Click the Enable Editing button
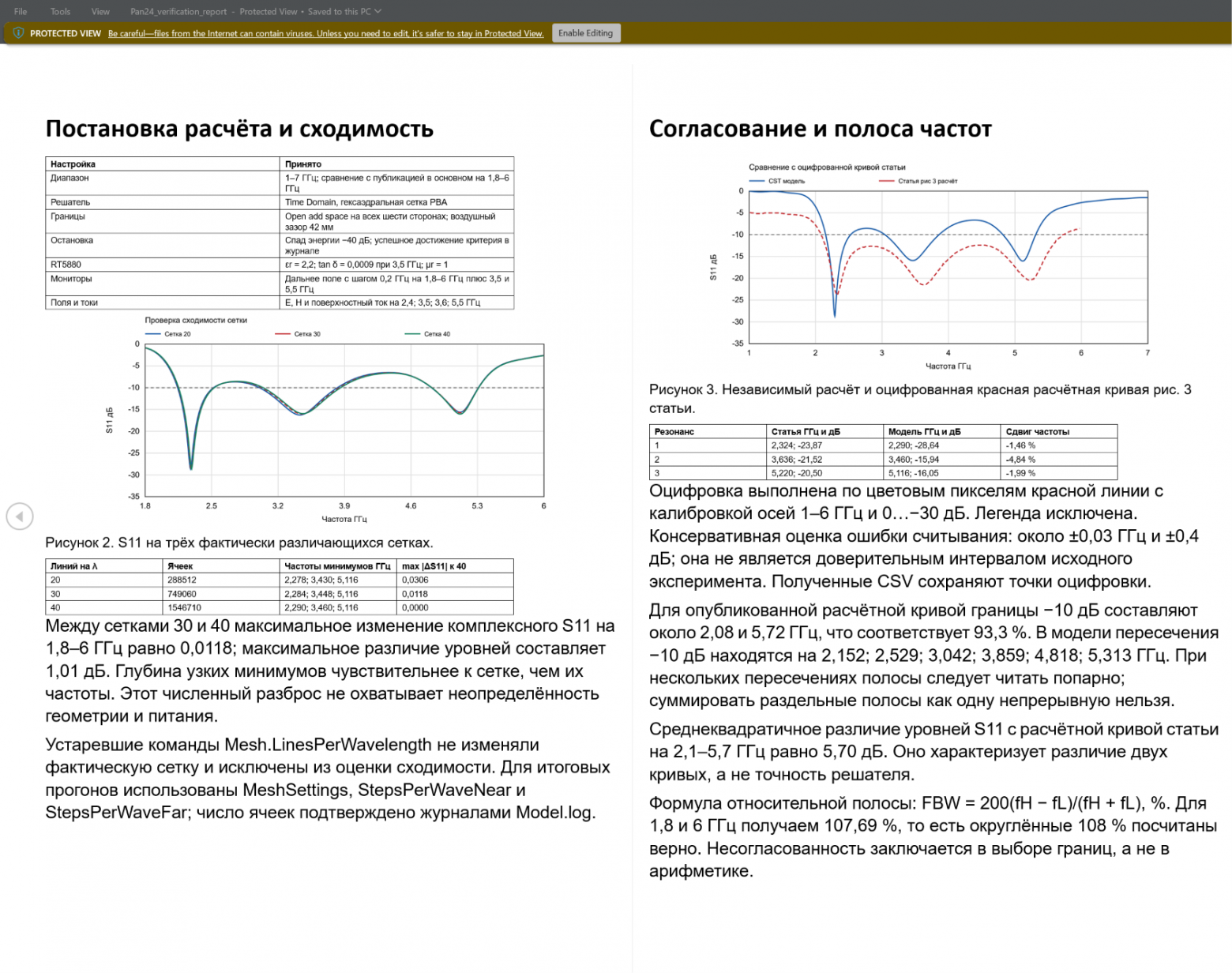 tap(586, 33)
